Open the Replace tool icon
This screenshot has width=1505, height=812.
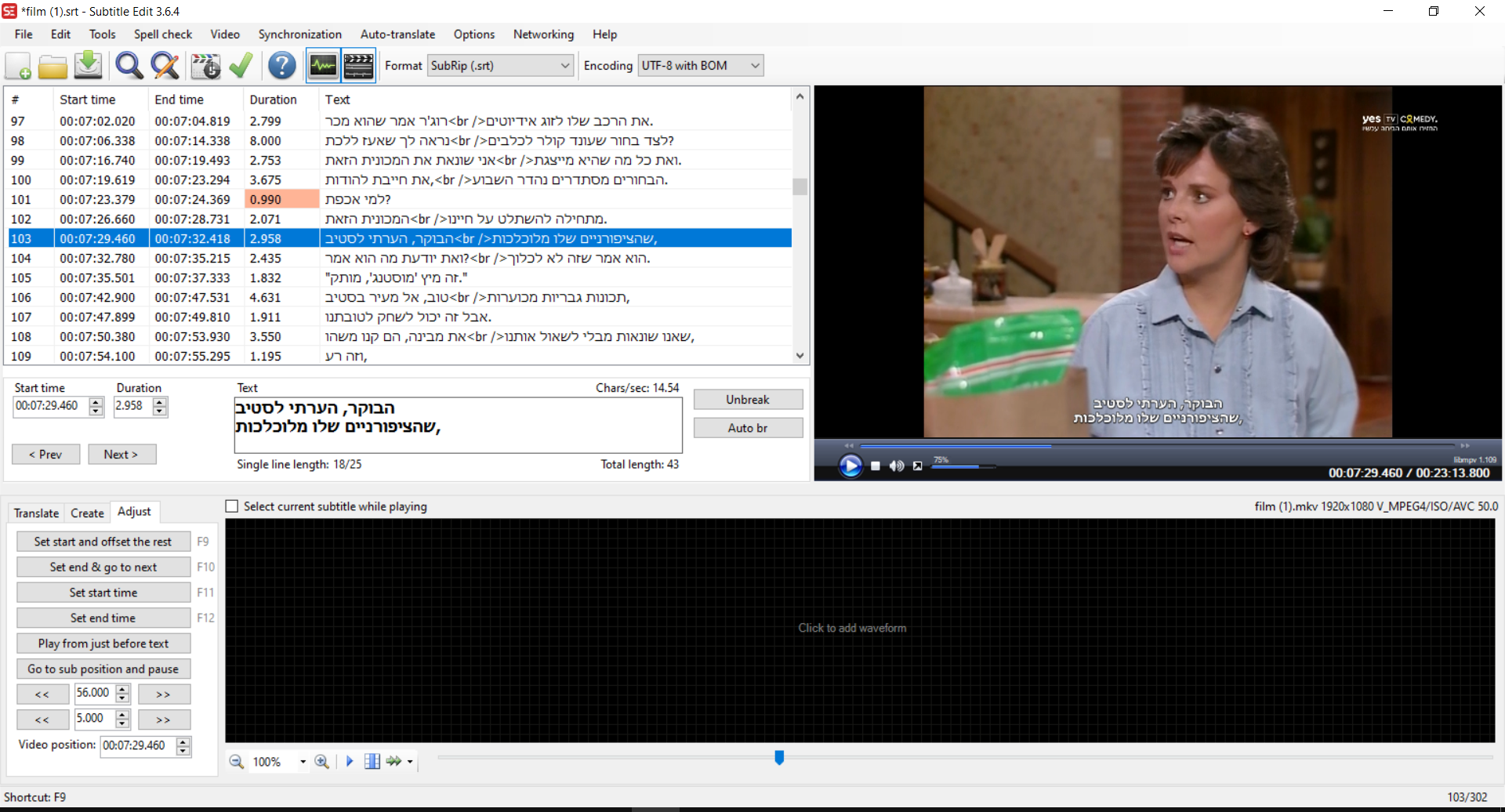tap(165, 66)
